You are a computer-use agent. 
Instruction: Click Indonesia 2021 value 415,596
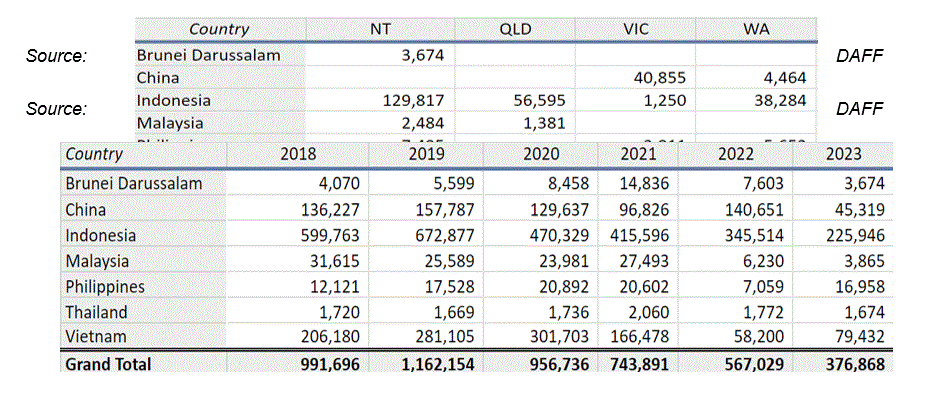pos(640,235)
